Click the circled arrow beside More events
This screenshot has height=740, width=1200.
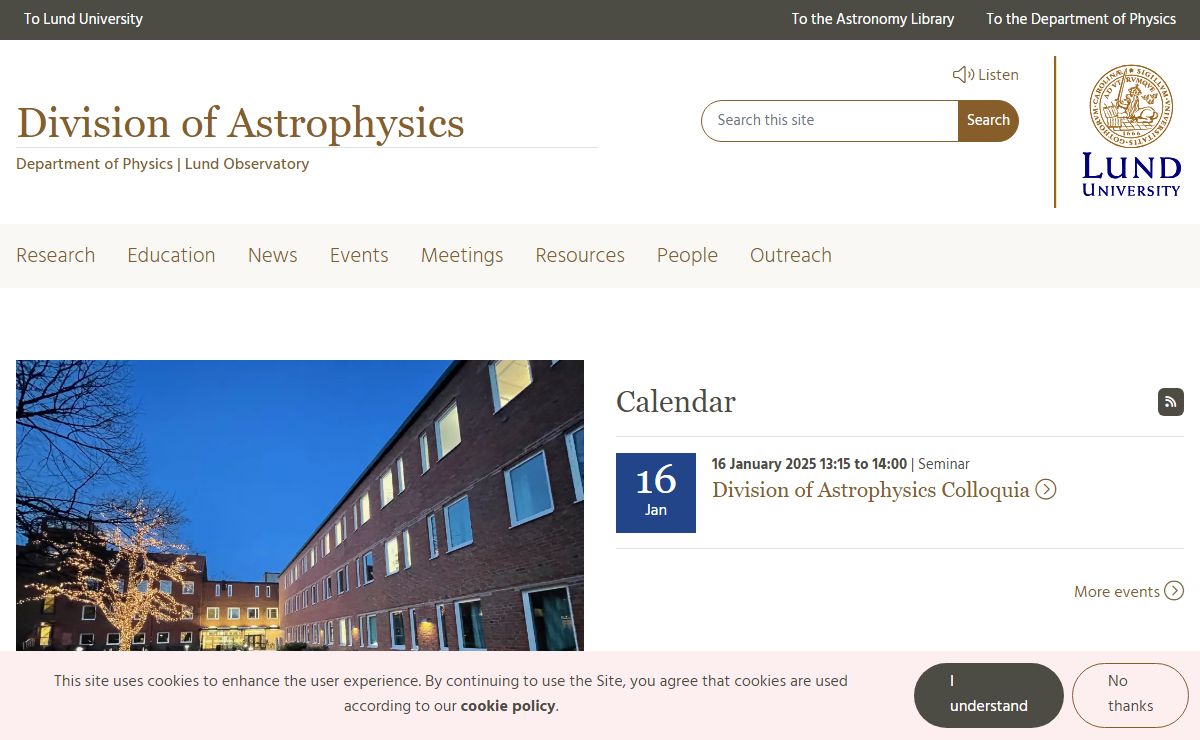[x=1174, y=591]
